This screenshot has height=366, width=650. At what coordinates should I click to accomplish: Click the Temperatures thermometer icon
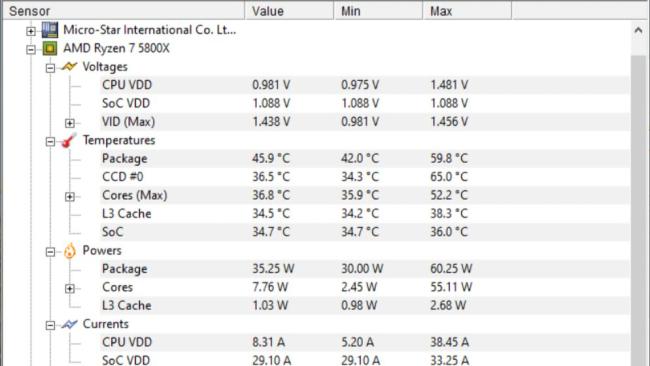69,141
